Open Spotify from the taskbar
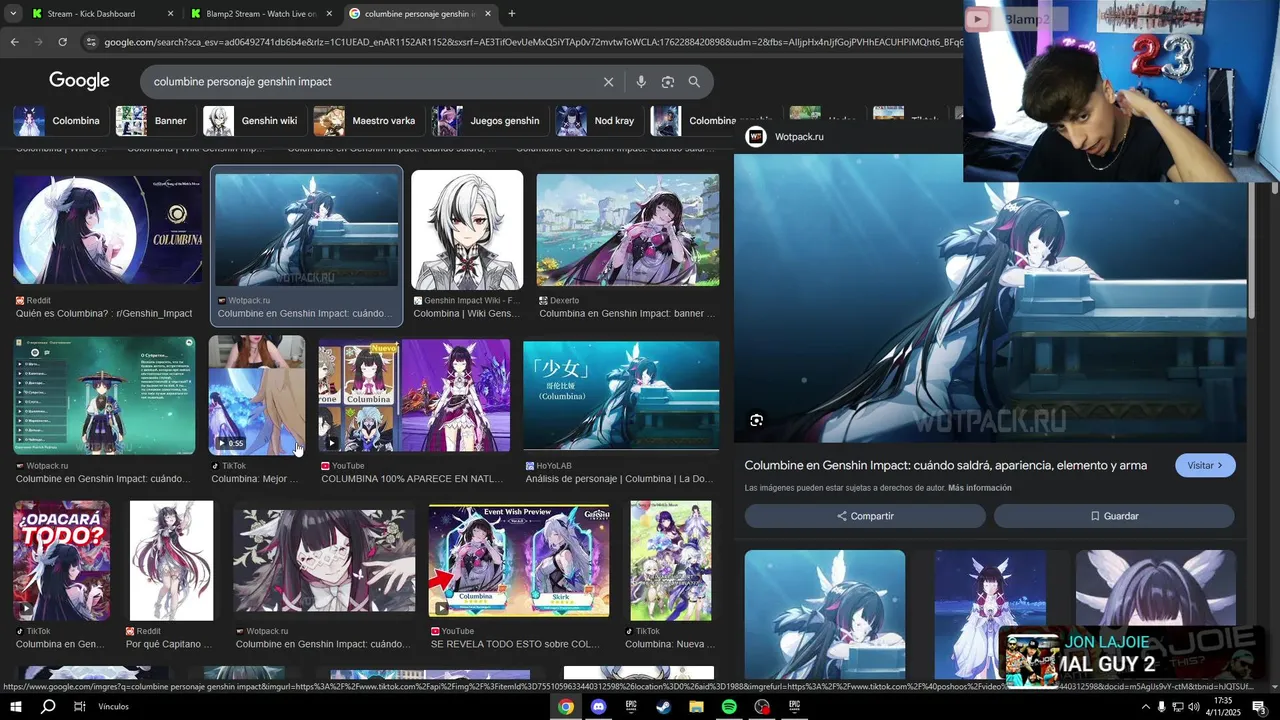The image size is (1280, 720). tap(729, 707)
